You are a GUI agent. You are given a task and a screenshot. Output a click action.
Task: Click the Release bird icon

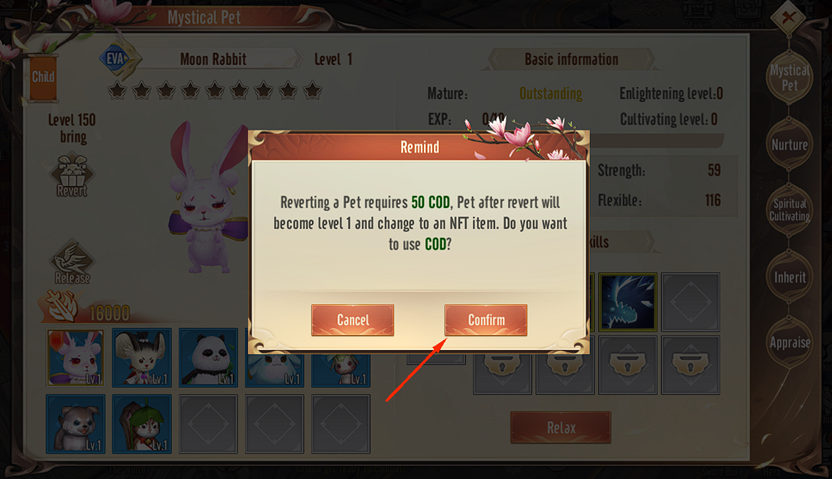(72, 262)
